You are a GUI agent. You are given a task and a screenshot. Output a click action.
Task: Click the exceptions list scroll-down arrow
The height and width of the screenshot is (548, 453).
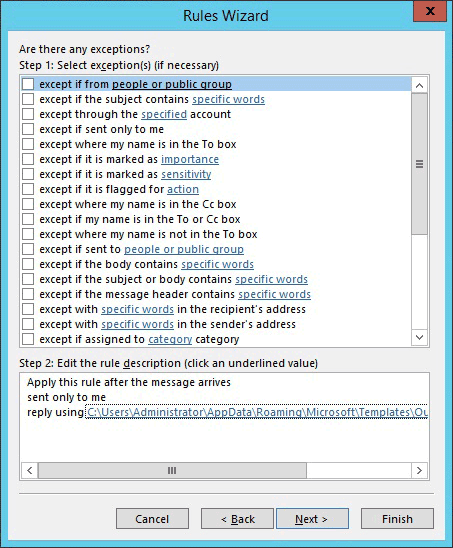420,338
